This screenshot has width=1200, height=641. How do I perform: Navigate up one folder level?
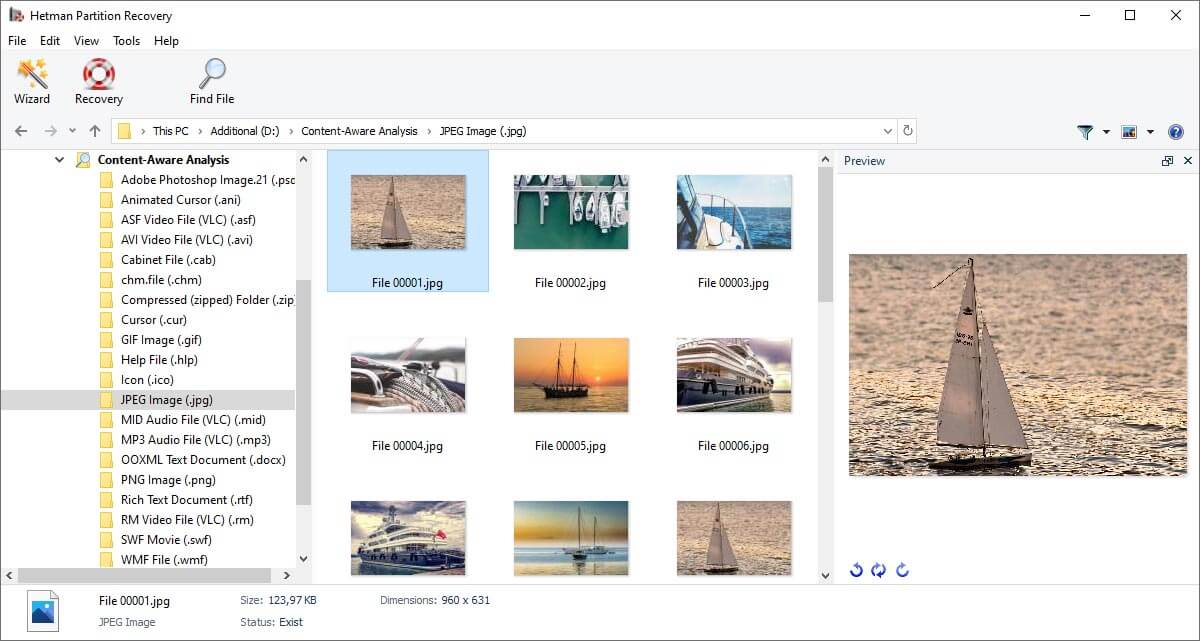95,131
